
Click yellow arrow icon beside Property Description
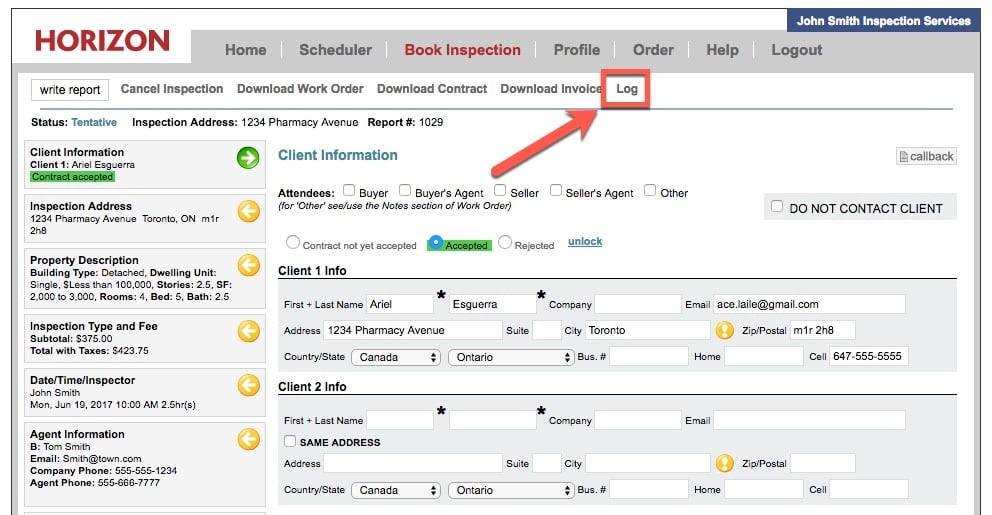pyautogui.click(x=248, y=265)
